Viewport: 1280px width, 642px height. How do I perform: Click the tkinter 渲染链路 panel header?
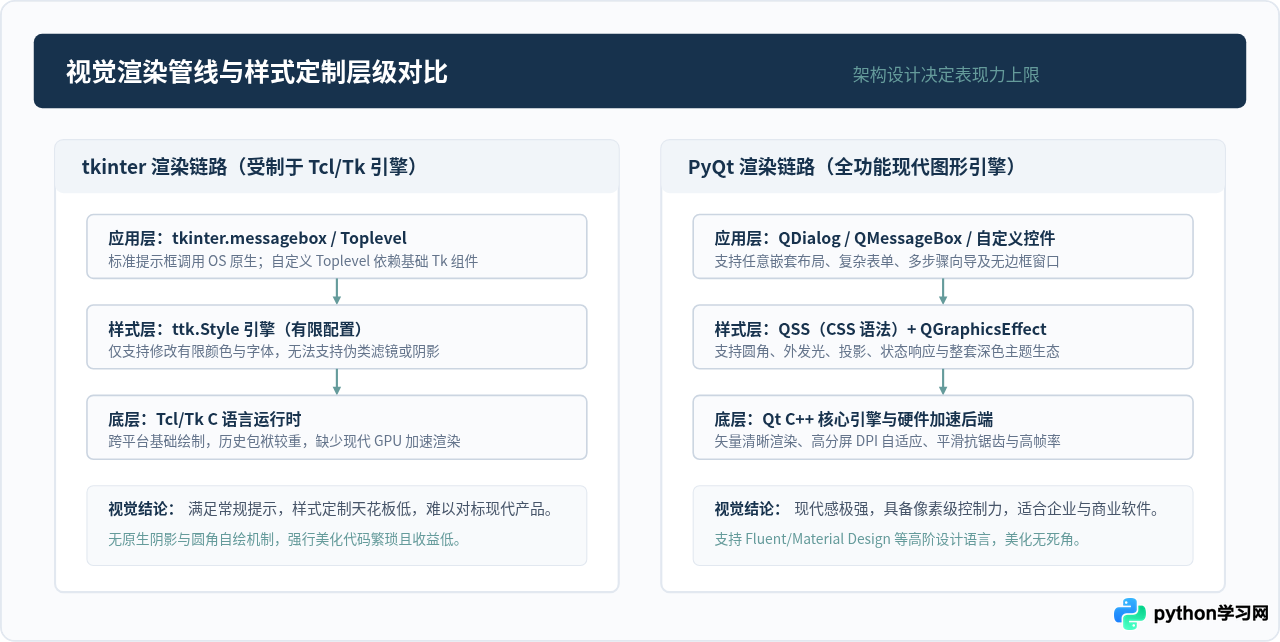click(337, 167)
